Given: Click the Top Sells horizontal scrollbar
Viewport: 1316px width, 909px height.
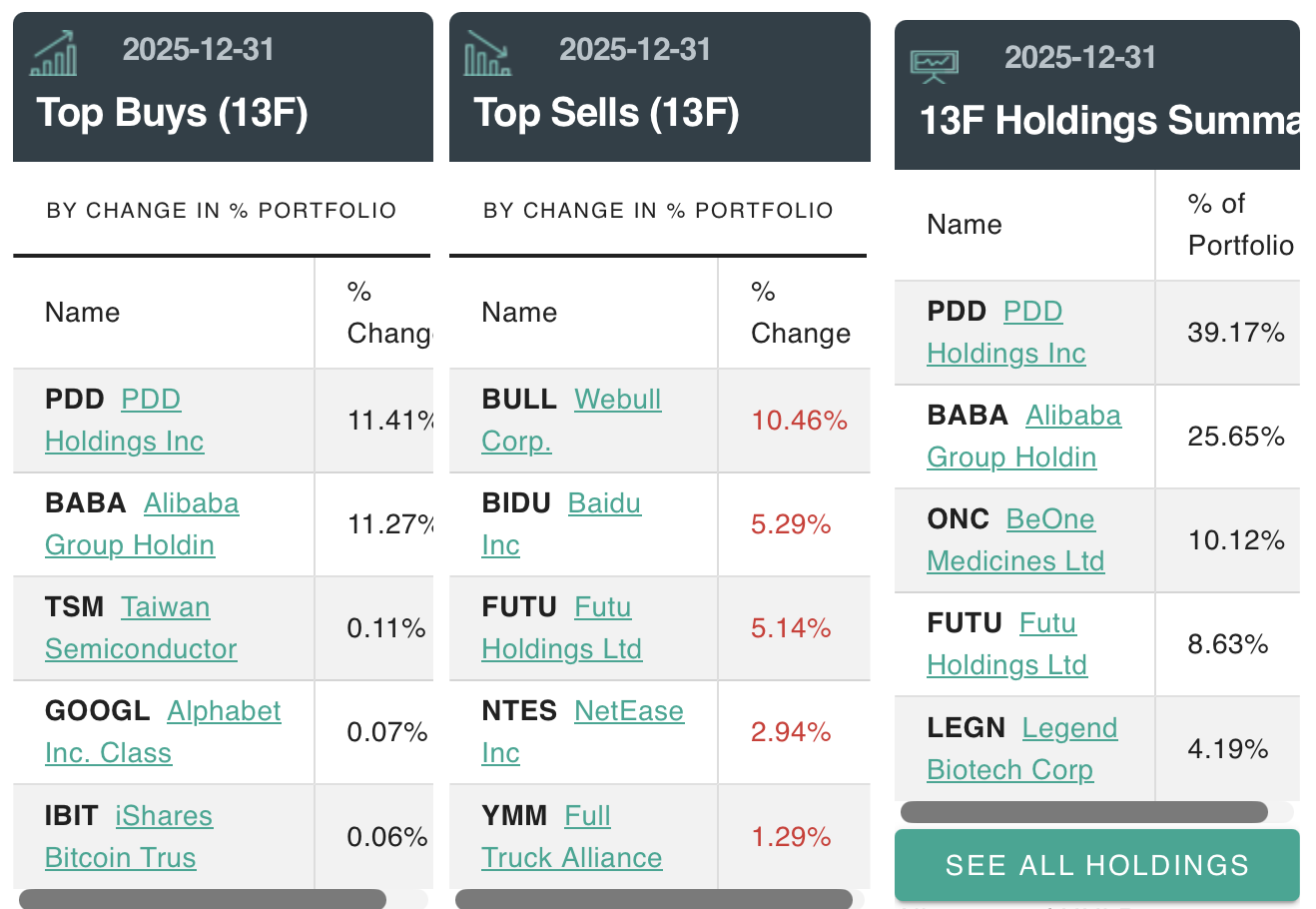Looking at the screenshot, I should (653, 898).
